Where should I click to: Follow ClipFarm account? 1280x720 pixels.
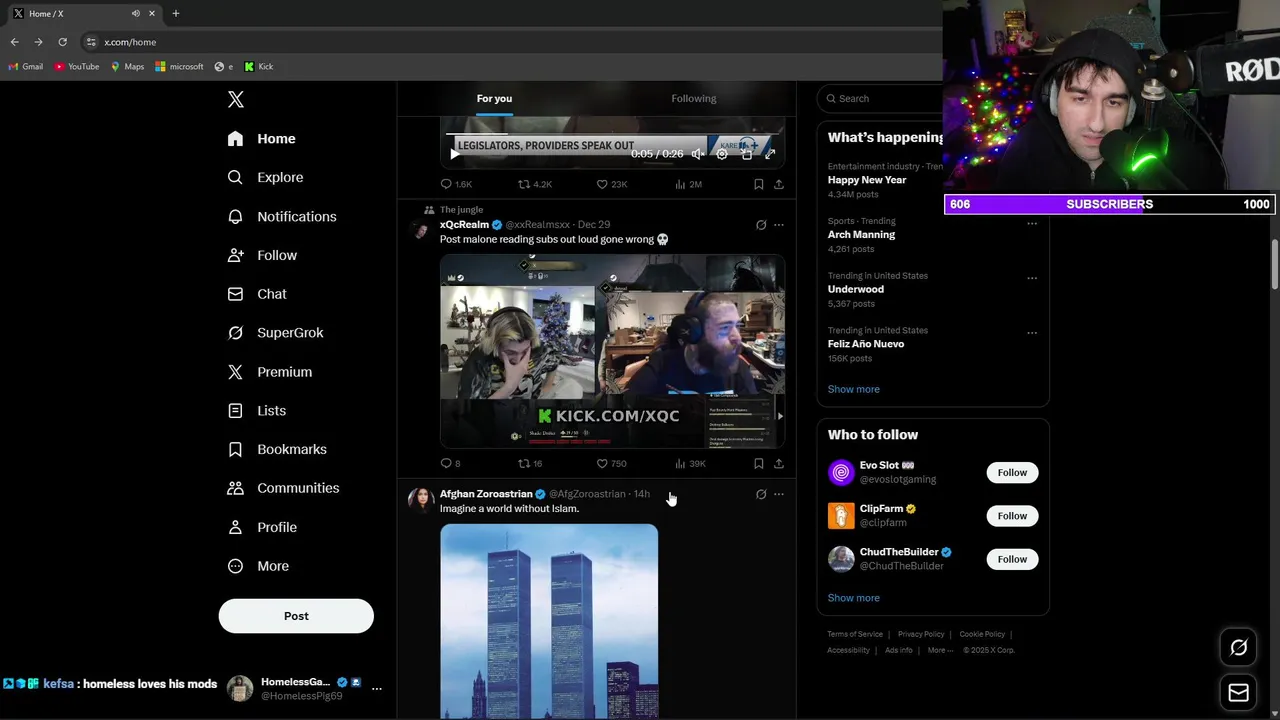(x=1012, y=516)
